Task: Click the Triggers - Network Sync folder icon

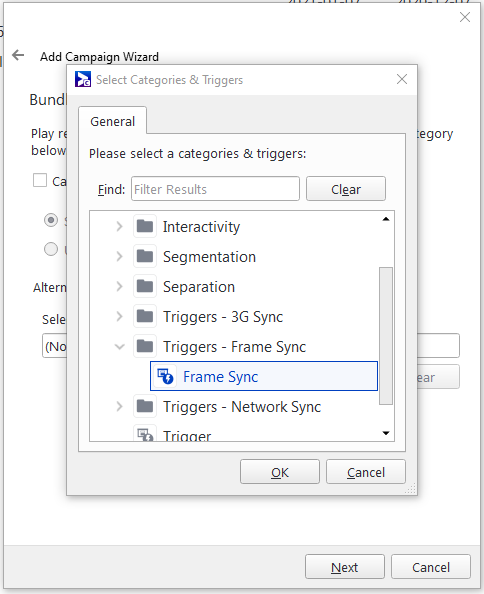Action: coord(145,406)
